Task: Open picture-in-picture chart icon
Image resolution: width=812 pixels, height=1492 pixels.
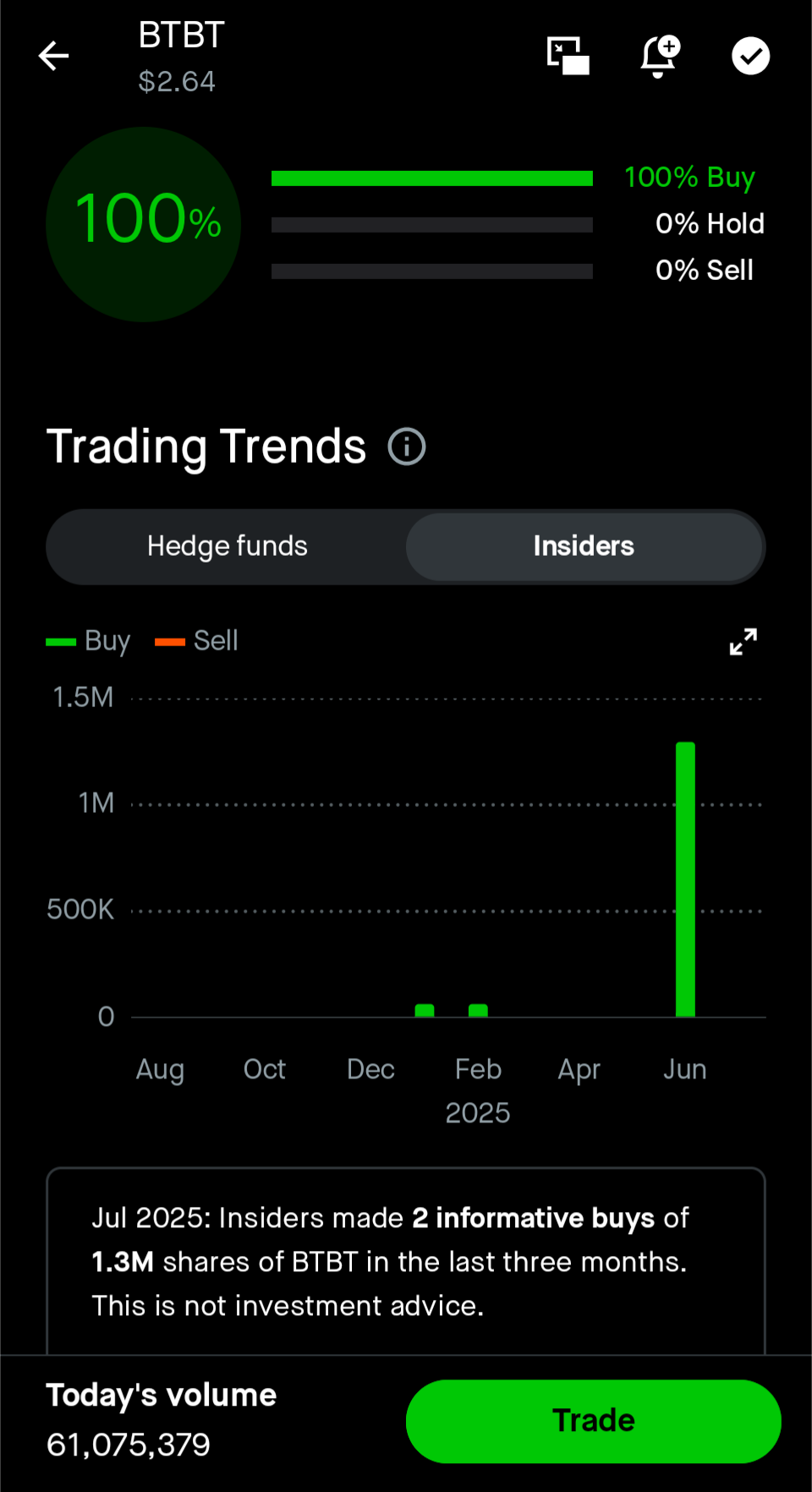Action: [x=568, y=56]
